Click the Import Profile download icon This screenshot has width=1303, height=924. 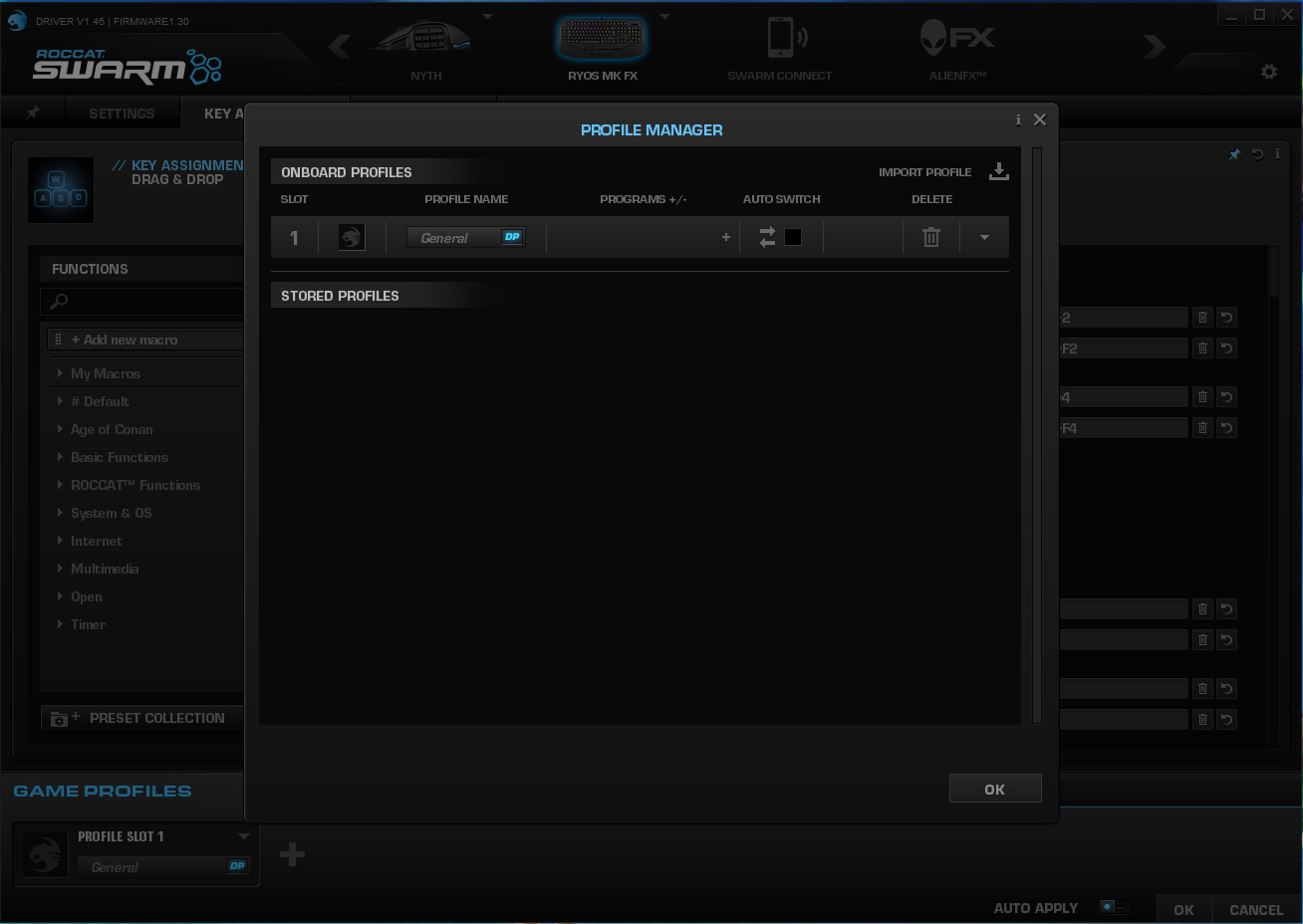[x=998, y=171]
